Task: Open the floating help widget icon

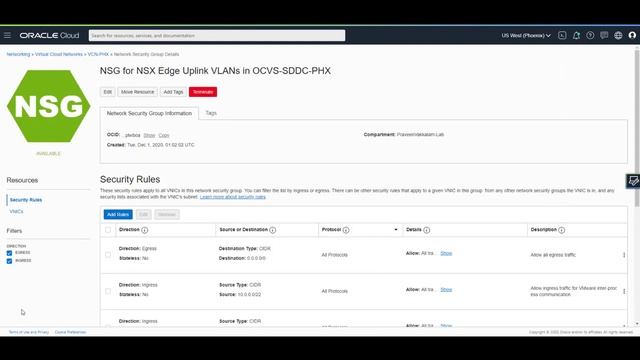Action: tap(633, 181)
